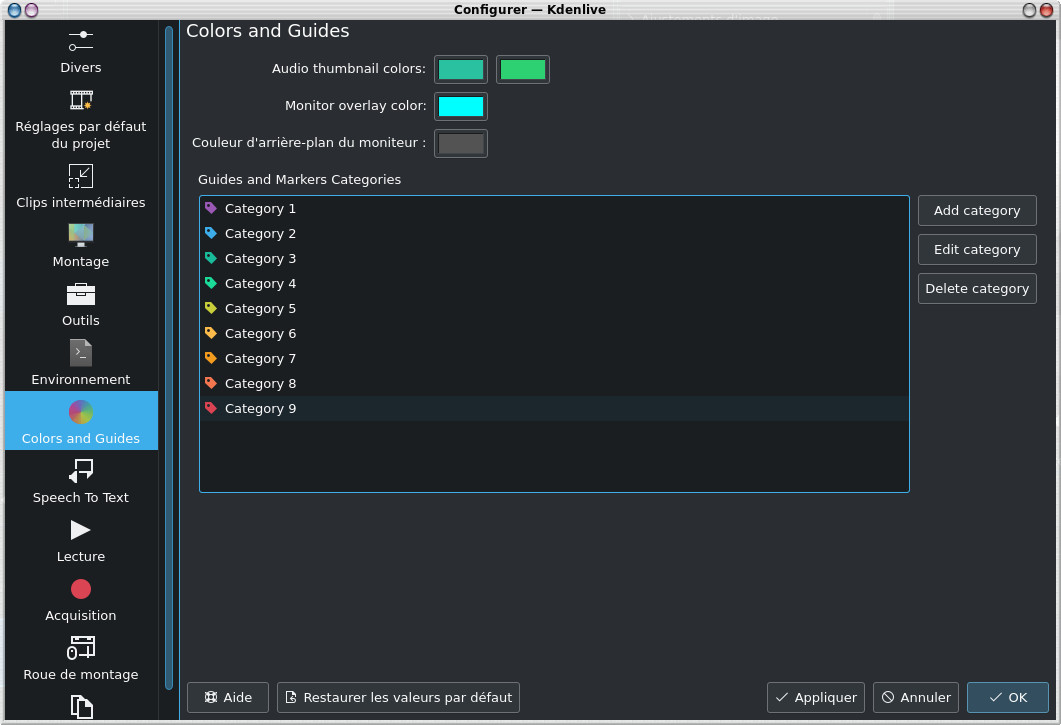Select the Environnement terminal icon
The height and width of the screenshot is (725, 1061).
point(81,353)
